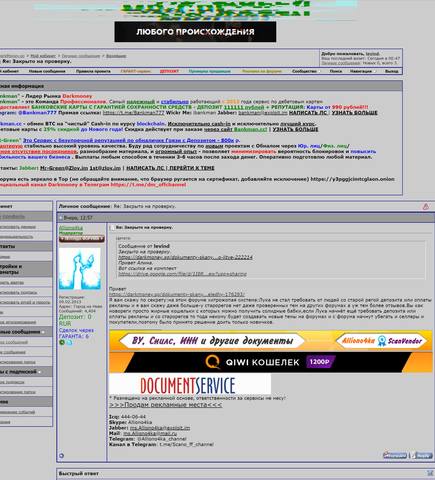The image size is (435, 480).
Task: Open the quoted darkmoney link ending in 222214
Action: pyautogui.click(x=185, y=257)
